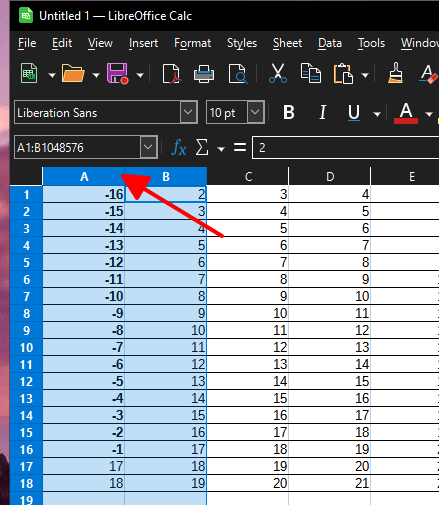
Task: Apply red font color swatch
Action: 406,113
